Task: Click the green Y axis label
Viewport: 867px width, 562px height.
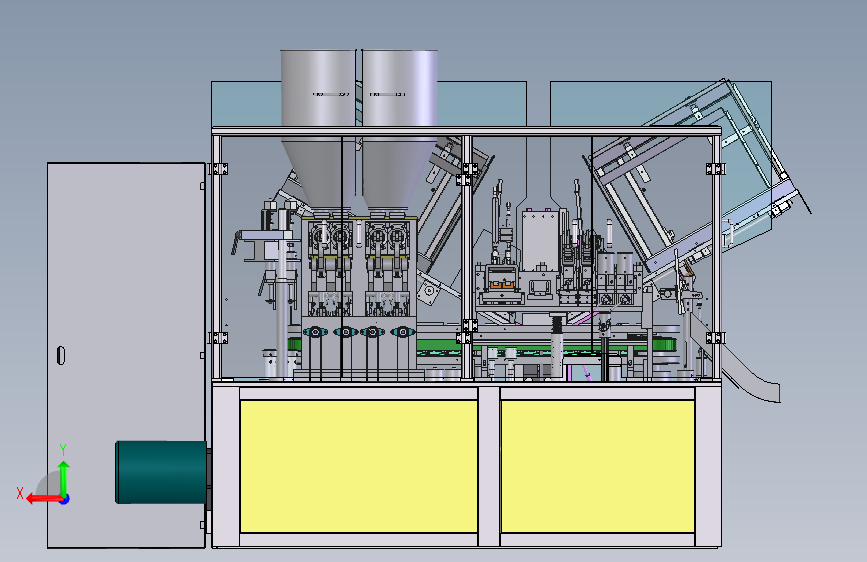Action: coord(63,450)
